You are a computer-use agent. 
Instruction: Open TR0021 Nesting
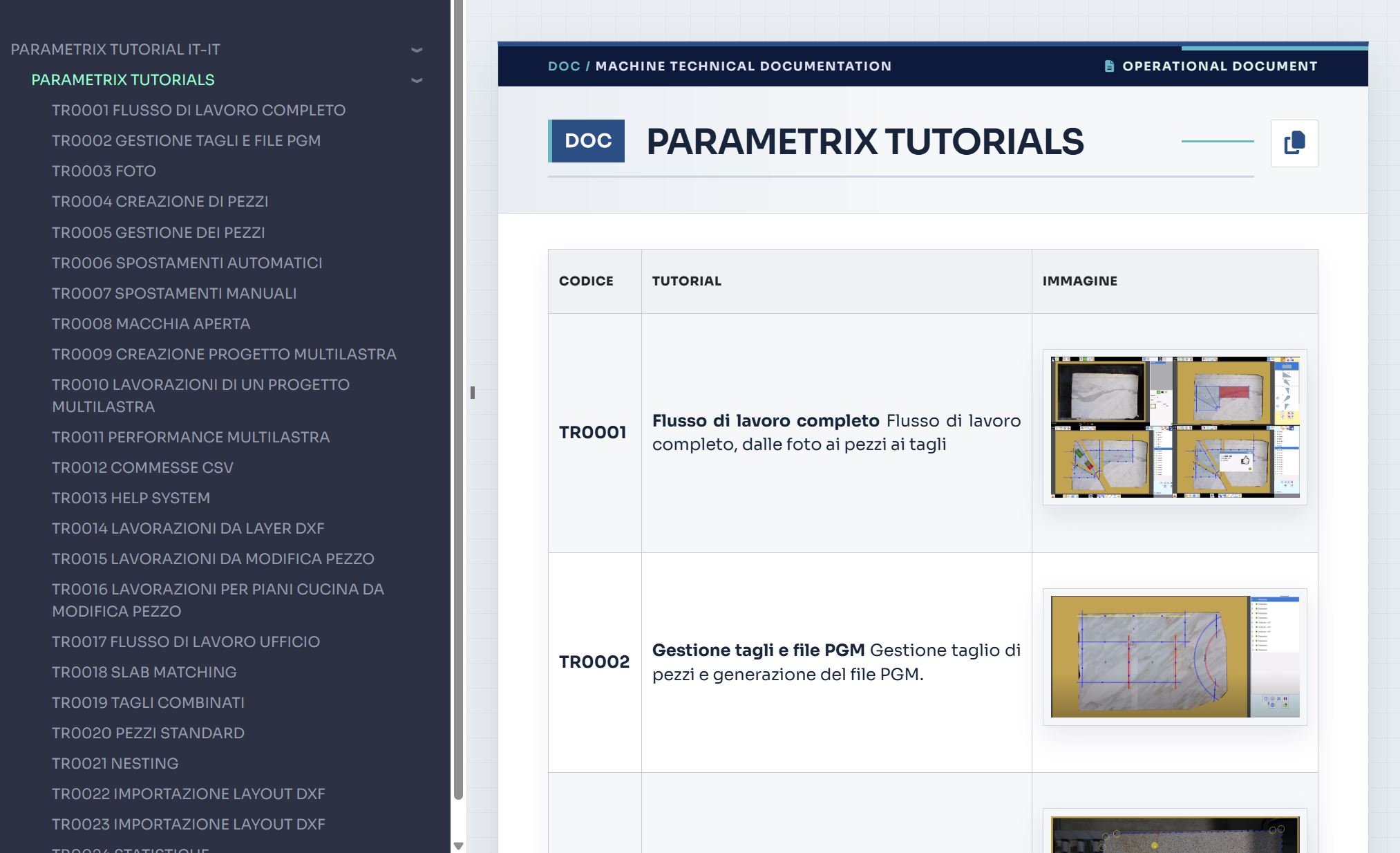tap(115, 763)
